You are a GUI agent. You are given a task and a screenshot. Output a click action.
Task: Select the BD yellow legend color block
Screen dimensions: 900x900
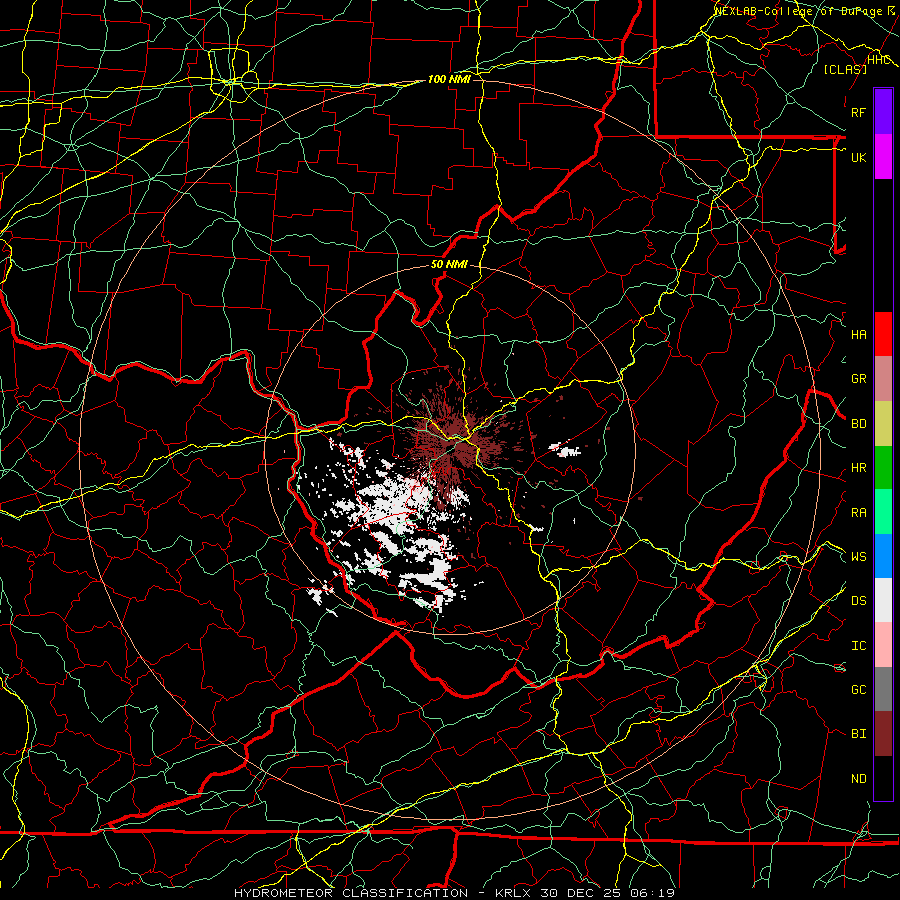point(883,424)
